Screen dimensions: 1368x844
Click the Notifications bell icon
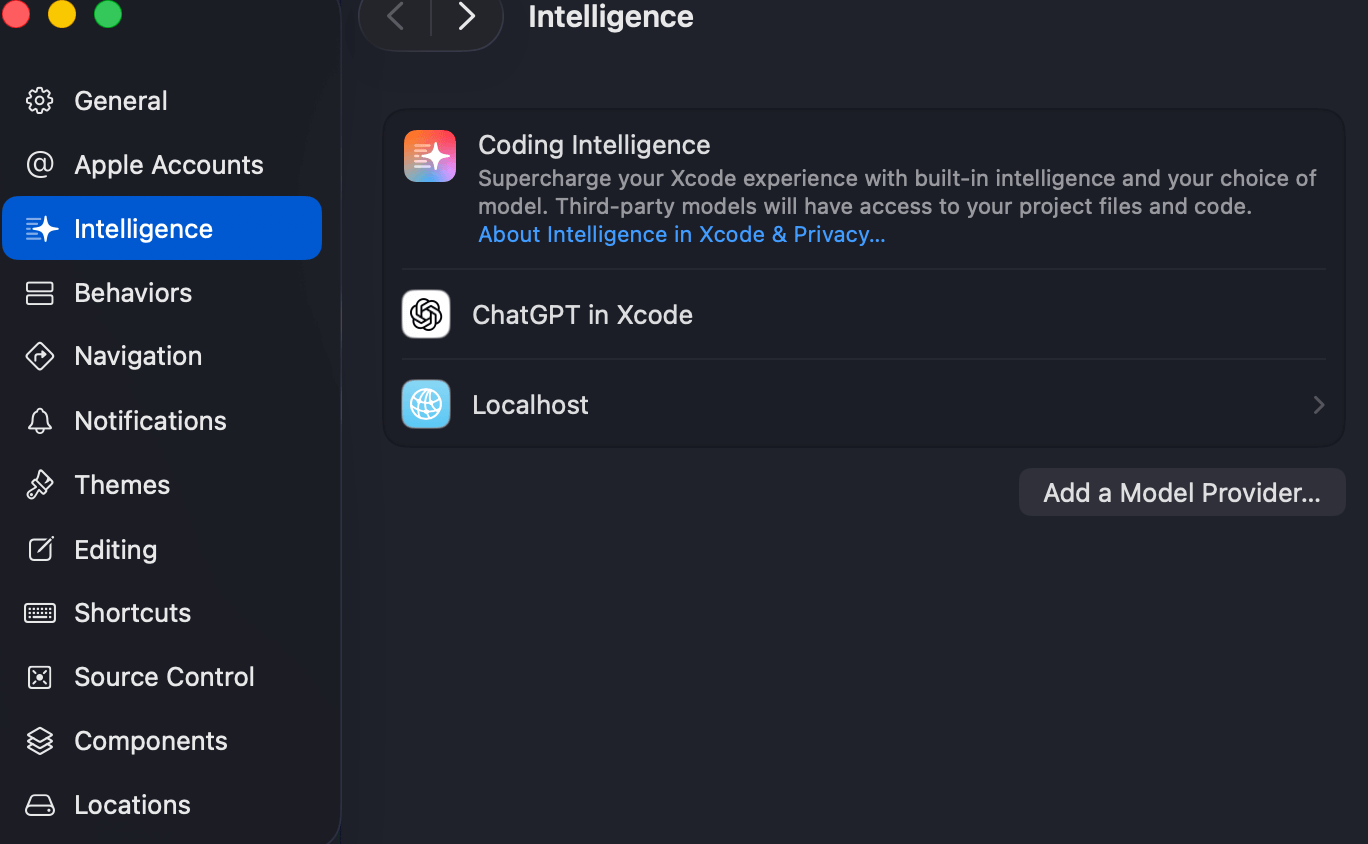click(40, 421)
